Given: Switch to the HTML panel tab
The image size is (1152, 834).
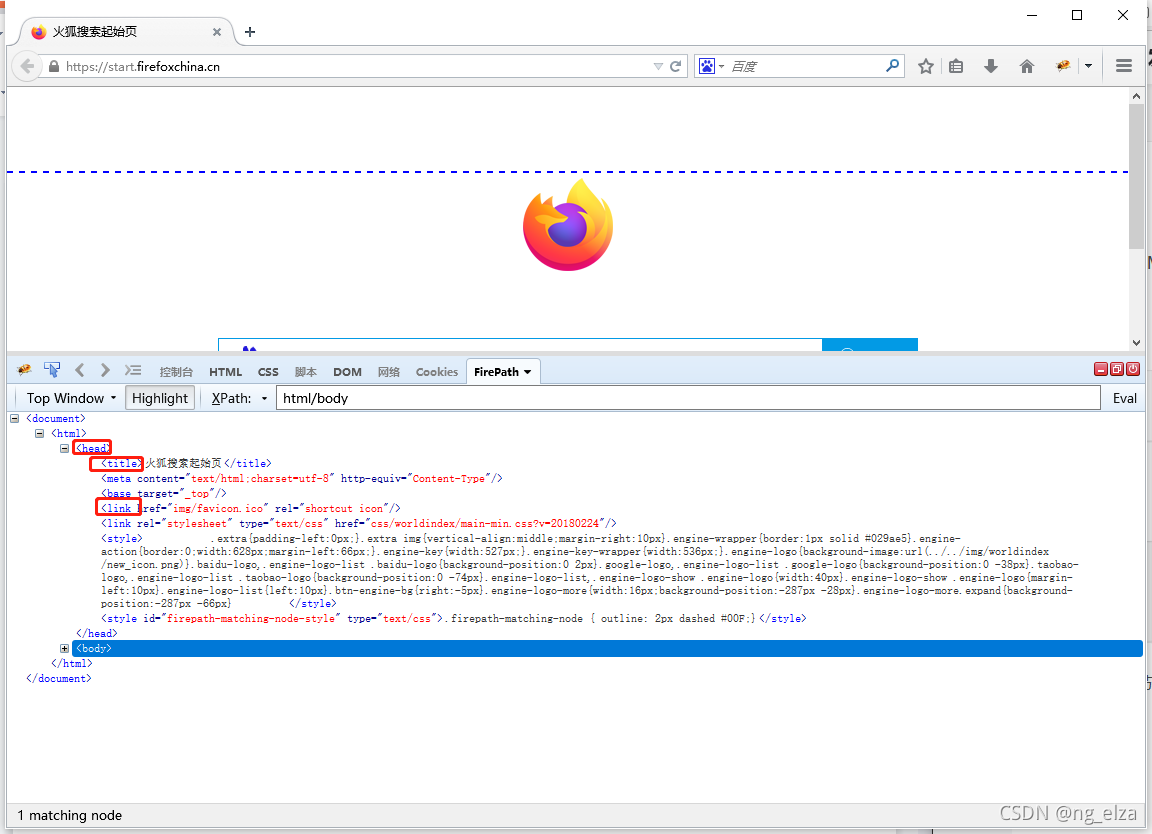Looking at the screenshot, I should coord(226,372).
